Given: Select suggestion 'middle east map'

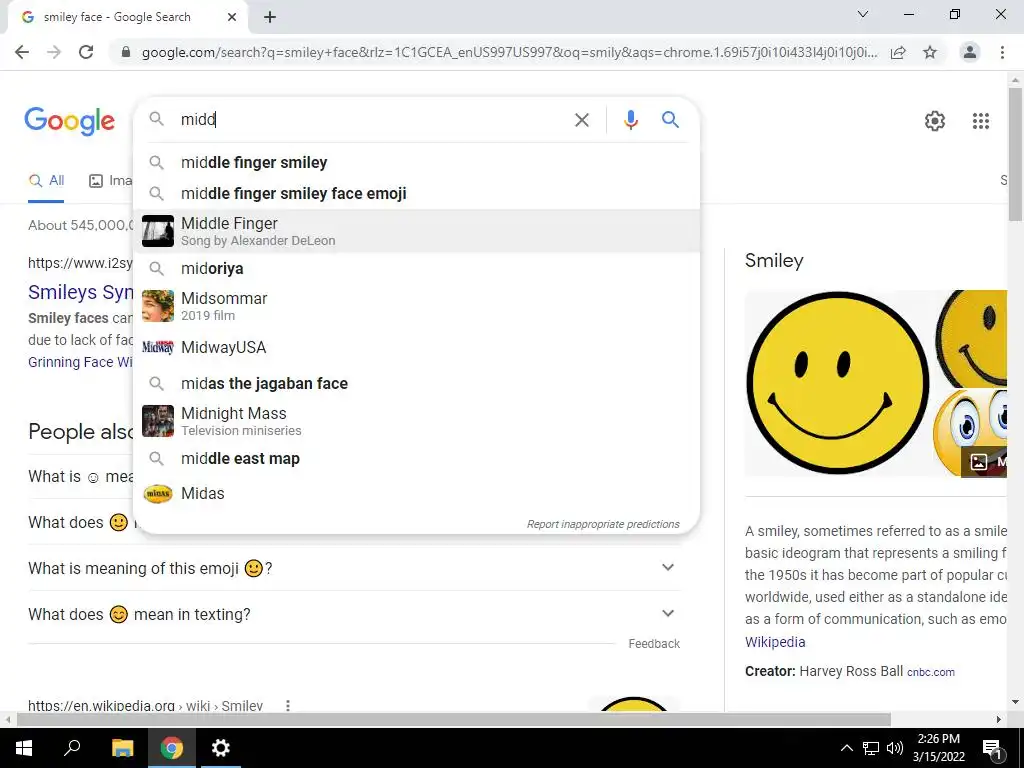Looking at the screenshot, I should tap(416, 458).
